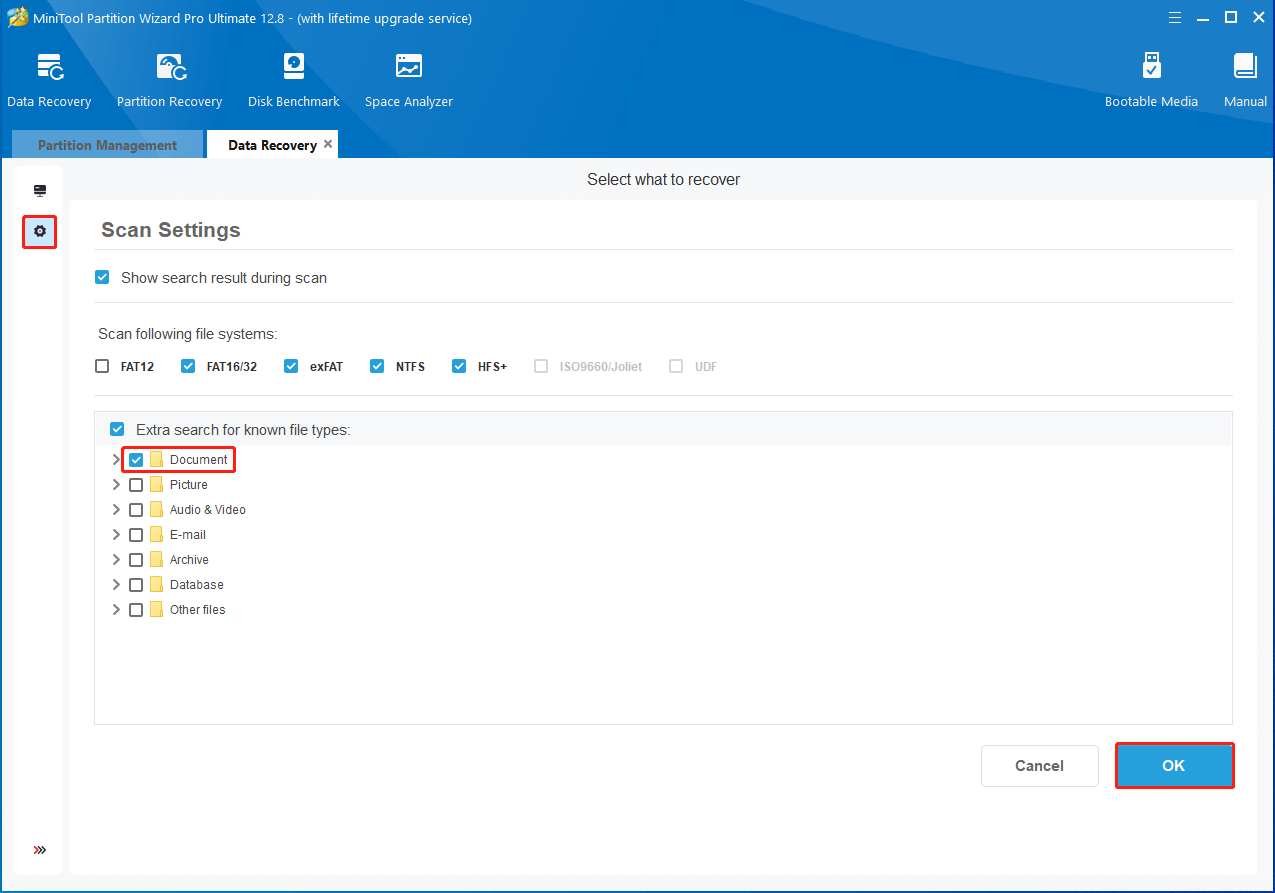Click the Audio & Video folder icon
1275x893 pixels.
click(x=156, y=510)
